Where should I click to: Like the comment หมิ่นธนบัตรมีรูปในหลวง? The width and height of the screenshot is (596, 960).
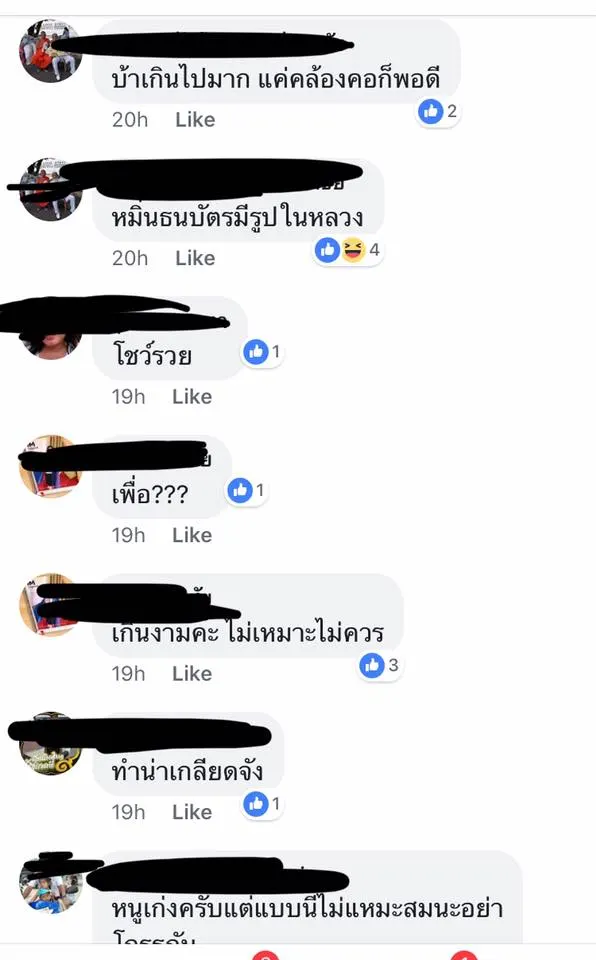coord(195,258)
